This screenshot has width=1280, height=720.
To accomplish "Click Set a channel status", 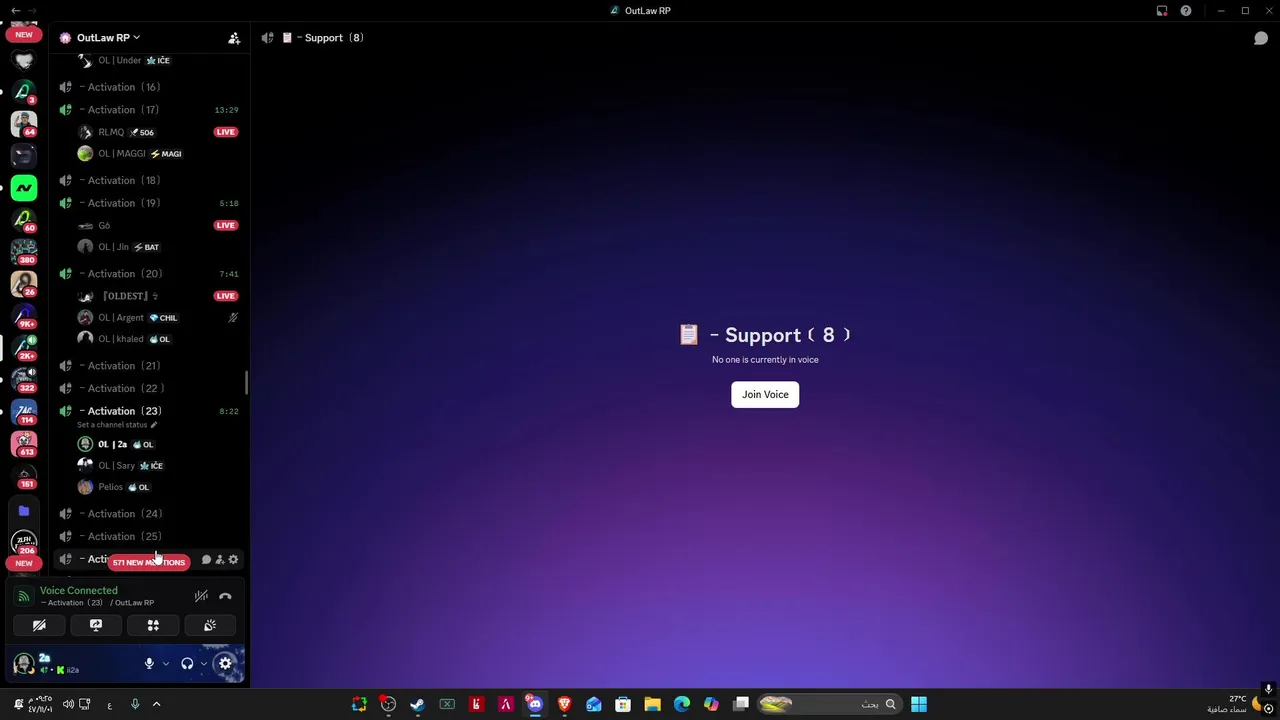I will (117, 425).
